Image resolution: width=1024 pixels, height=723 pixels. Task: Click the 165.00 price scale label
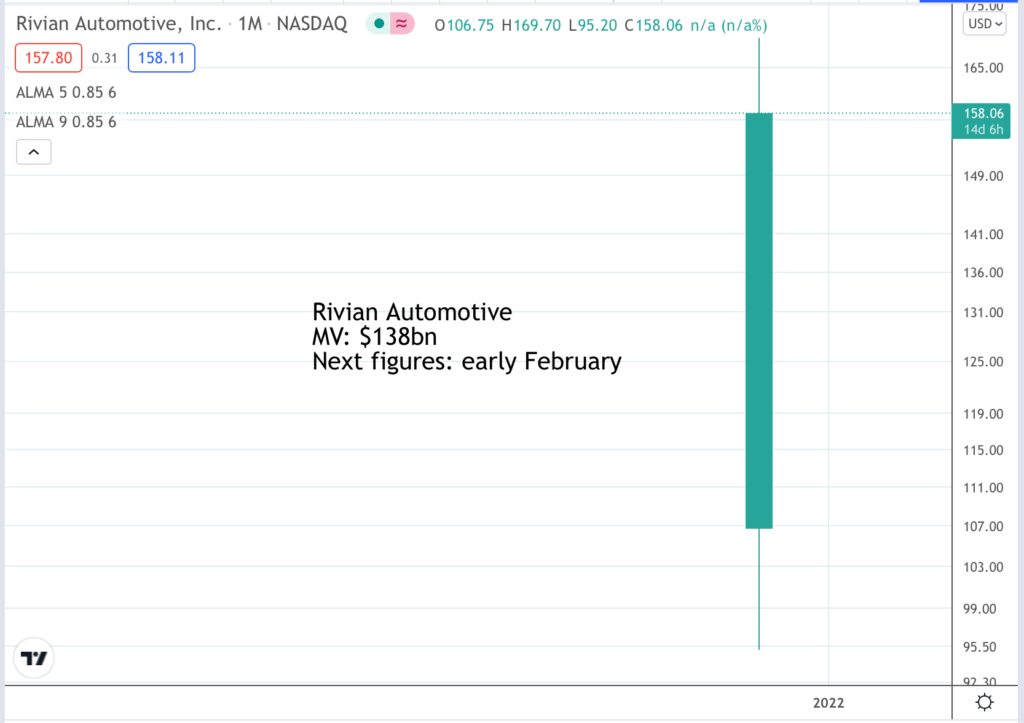983,68
